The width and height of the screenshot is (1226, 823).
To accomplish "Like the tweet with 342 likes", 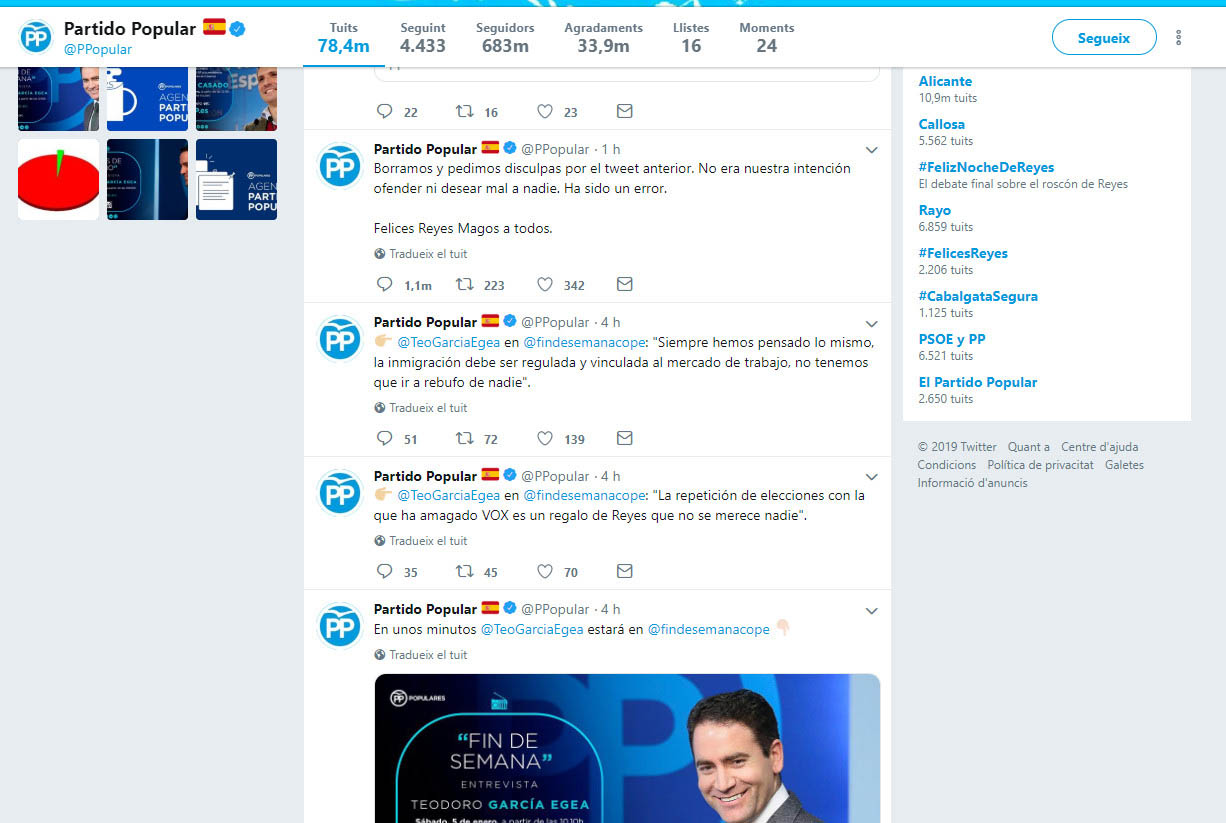I will [545, 285].
